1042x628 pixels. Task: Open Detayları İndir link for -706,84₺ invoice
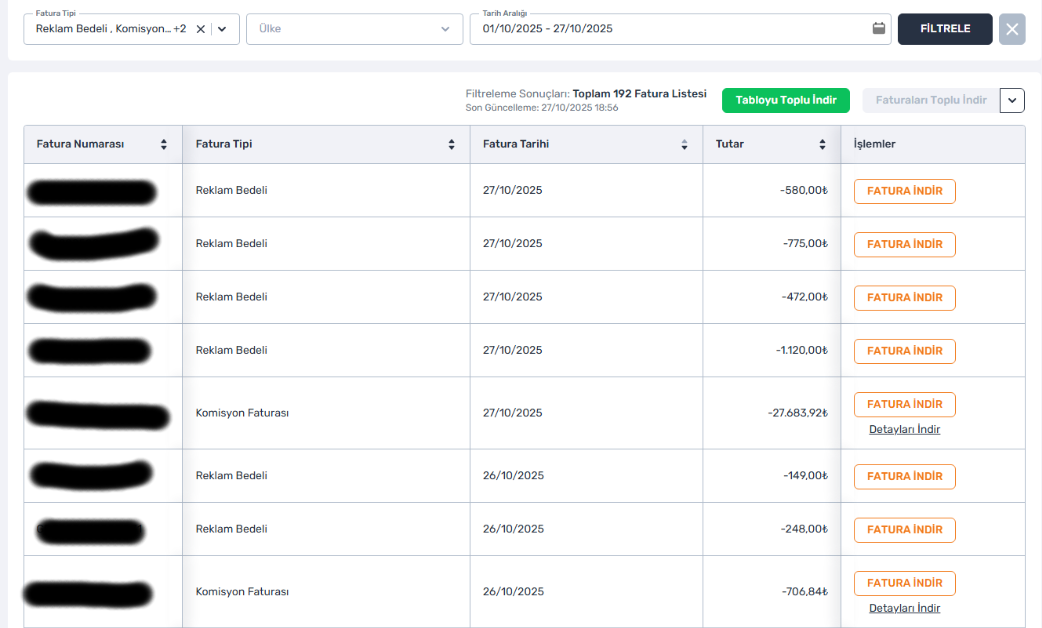(x=904, y=608)
